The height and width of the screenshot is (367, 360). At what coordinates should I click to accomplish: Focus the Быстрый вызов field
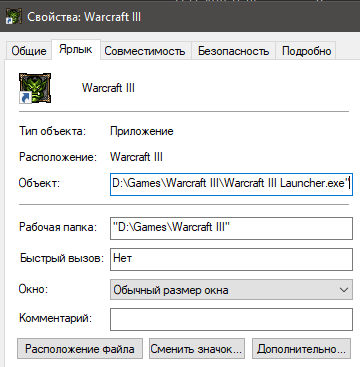point(231,259)
